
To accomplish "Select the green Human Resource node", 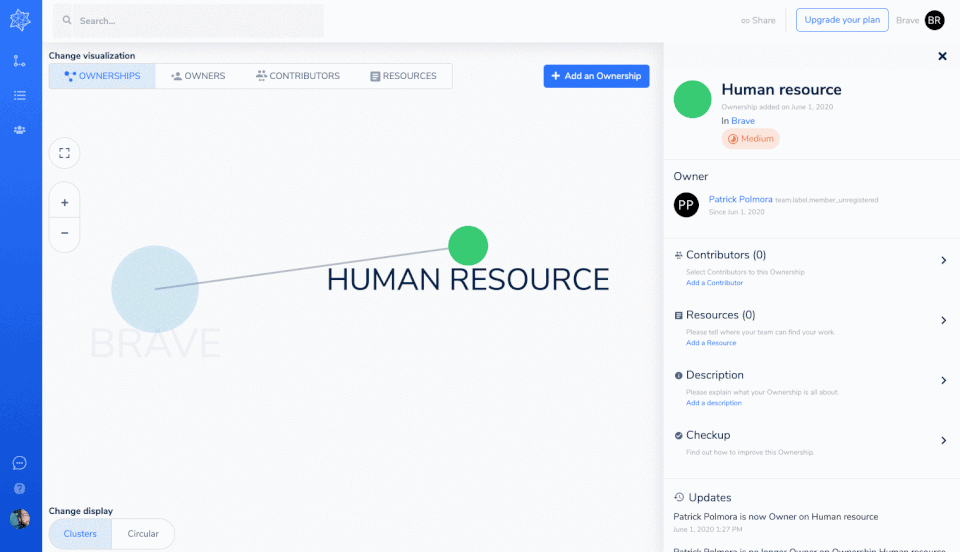I will tap(468, 245).
